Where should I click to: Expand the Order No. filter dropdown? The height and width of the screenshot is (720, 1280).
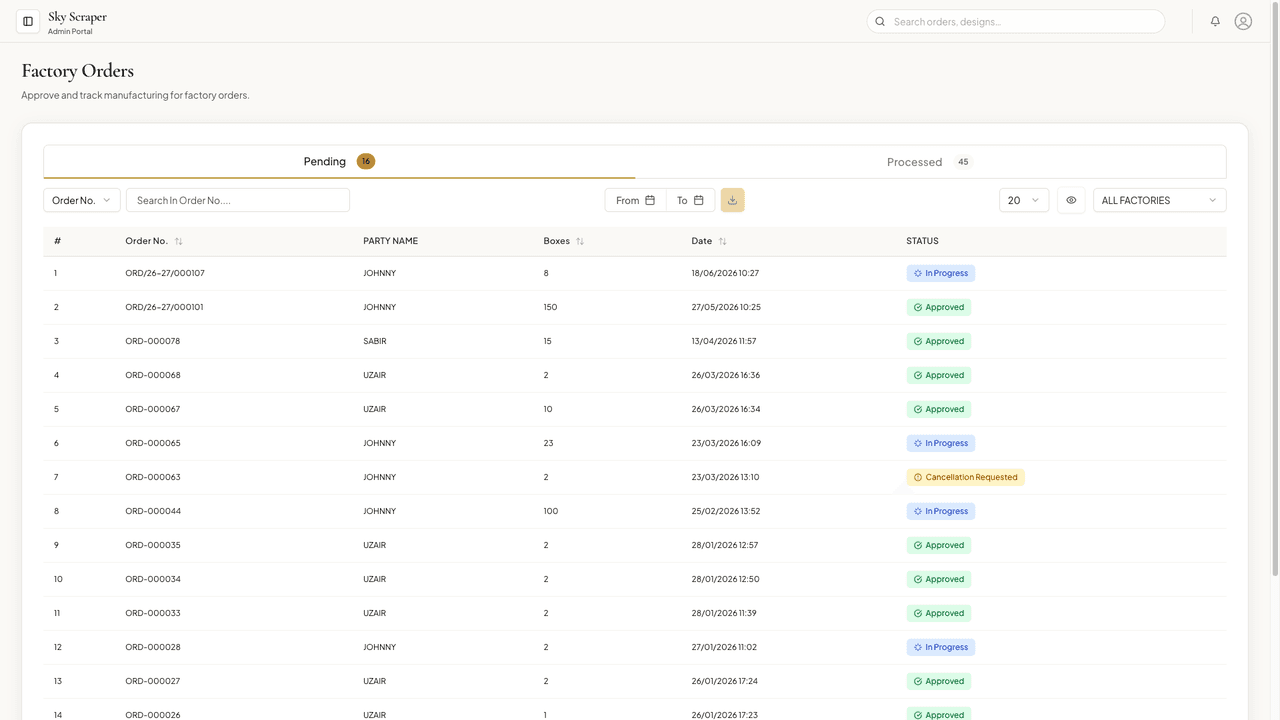(x=82, y=200)
